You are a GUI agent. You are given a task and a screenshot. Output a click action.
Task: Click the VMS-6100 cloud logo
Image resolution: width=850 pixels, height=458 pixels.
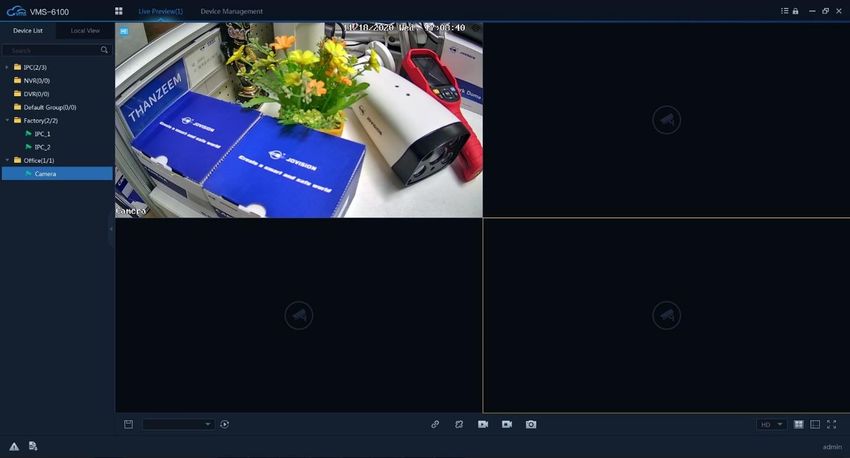pyautogui.click(x=16, y=11)
